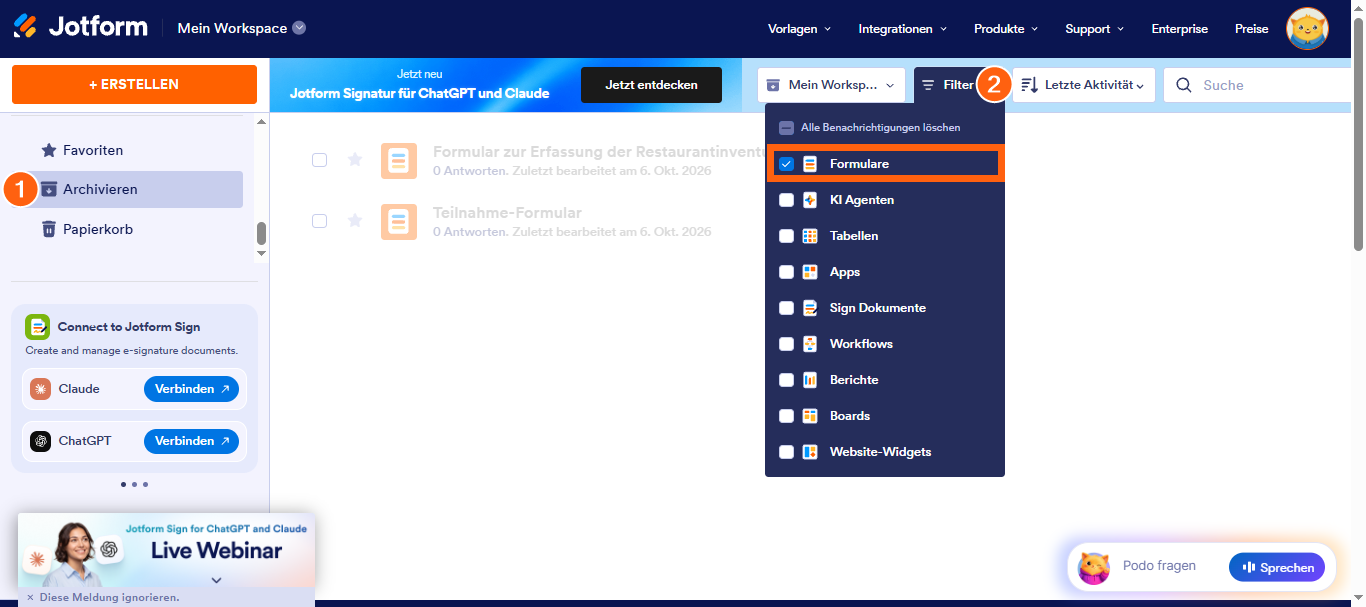The image size is (1366, 607).
Task: Expand the Produkte menu
Action: click(x=1006, y=29)
